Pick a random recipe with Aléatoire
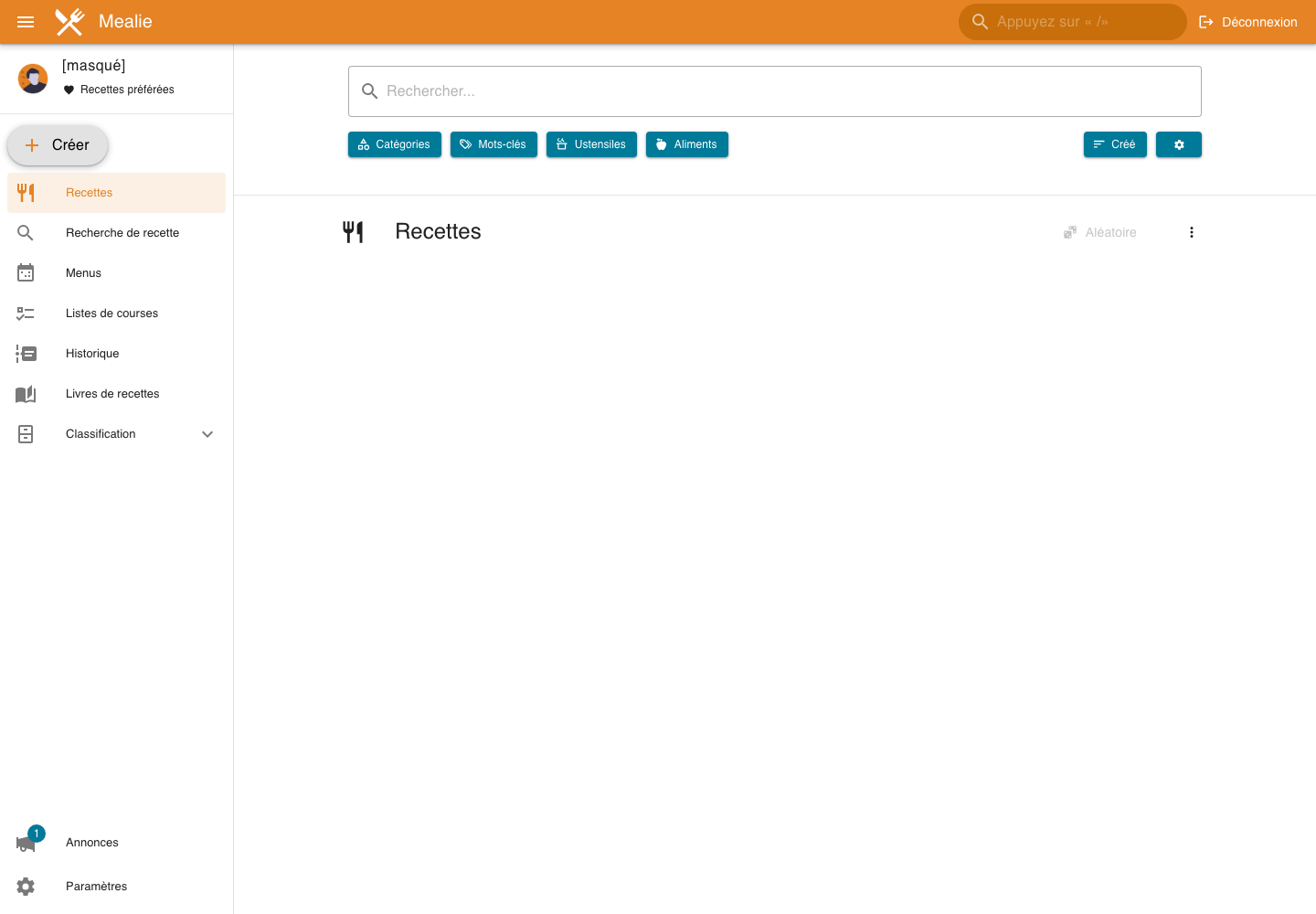1316x914 pixels. click(1100, 232)
